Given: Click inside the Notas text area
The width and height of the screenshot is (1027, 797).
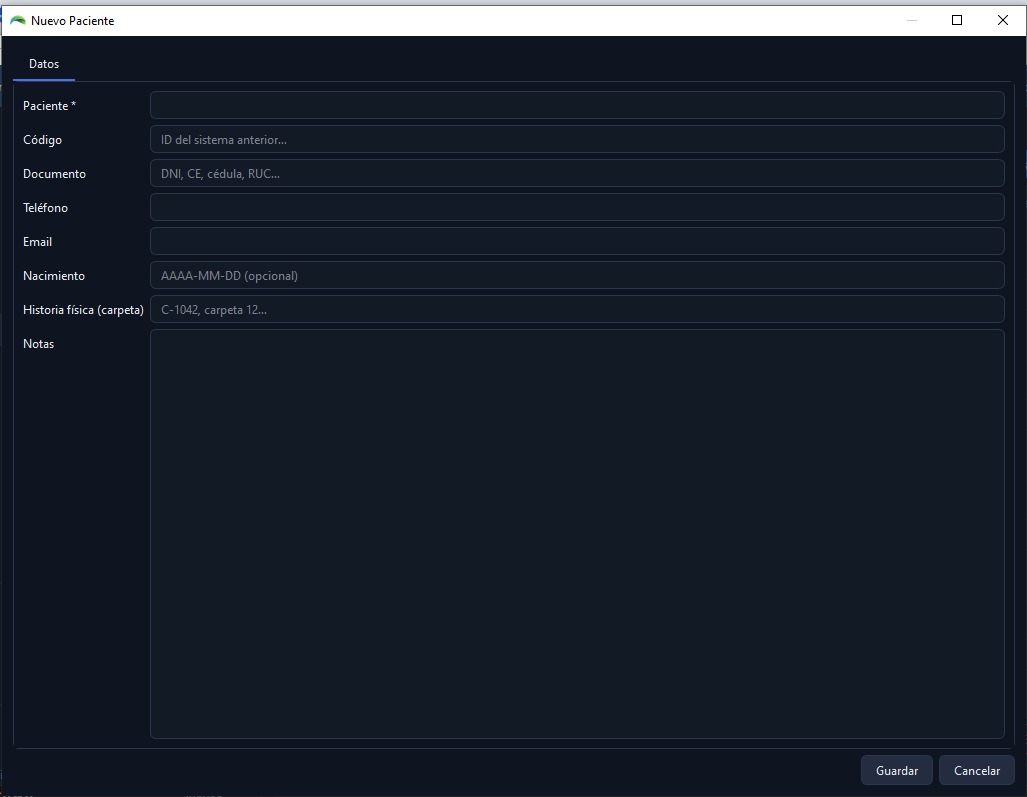Looking at the screenshot, I should [x=577, y=534].
